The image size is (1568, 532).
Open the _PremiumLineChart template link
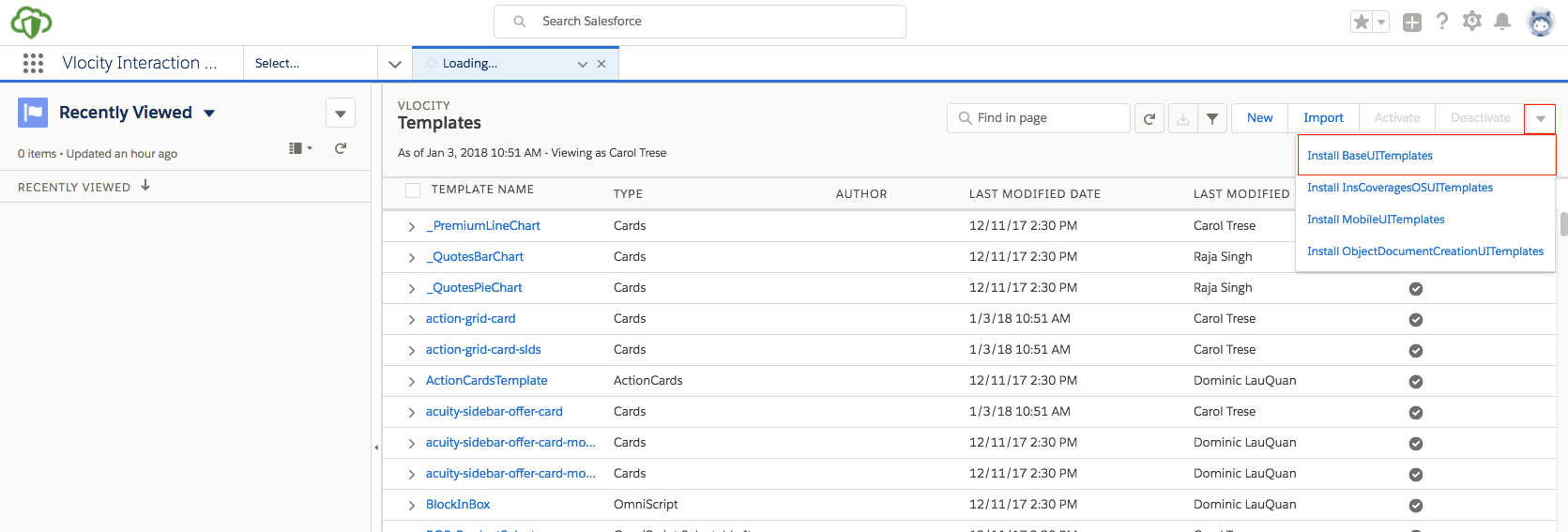tap(483, 226)
